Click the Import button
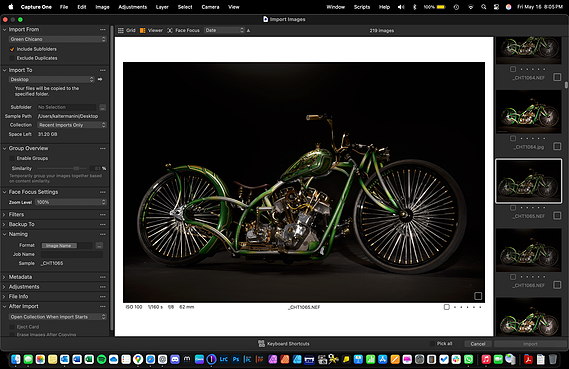Image resolution: width=569 pixels, height=369 pixels. point(530,344)
